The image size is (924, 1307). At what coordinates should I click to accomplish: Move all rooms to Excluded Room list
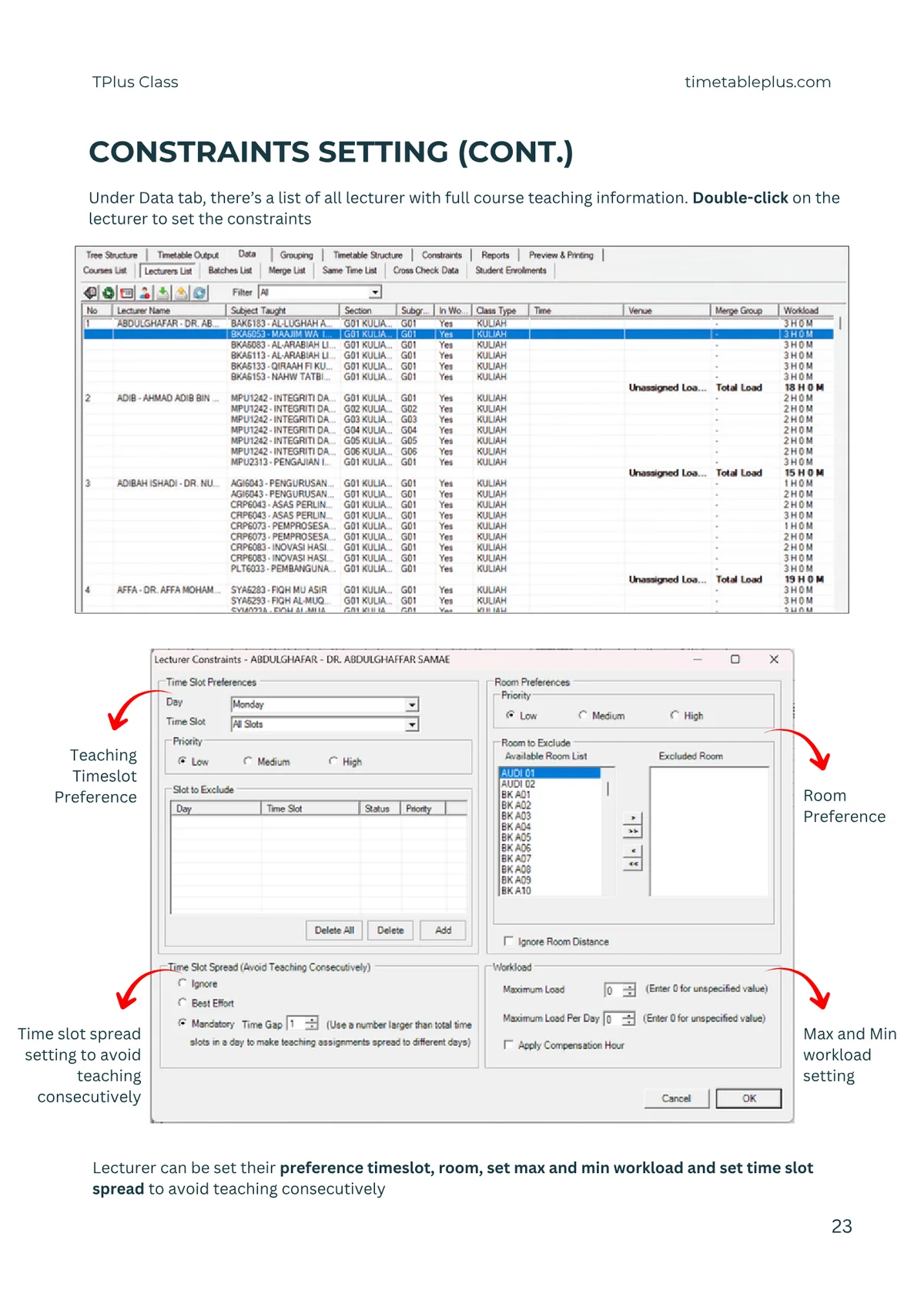[633, 831]
